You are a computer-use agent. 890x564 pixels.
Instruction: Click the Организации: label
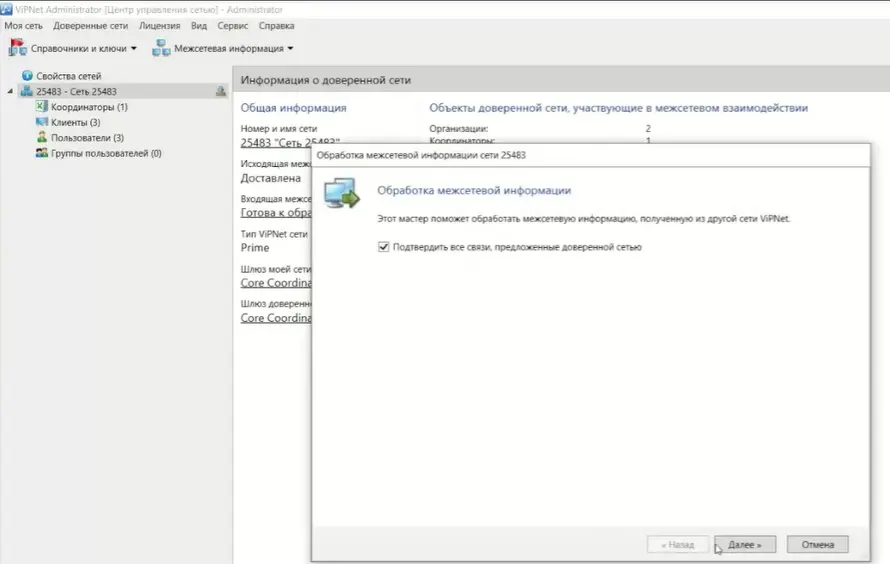[459, 128]
